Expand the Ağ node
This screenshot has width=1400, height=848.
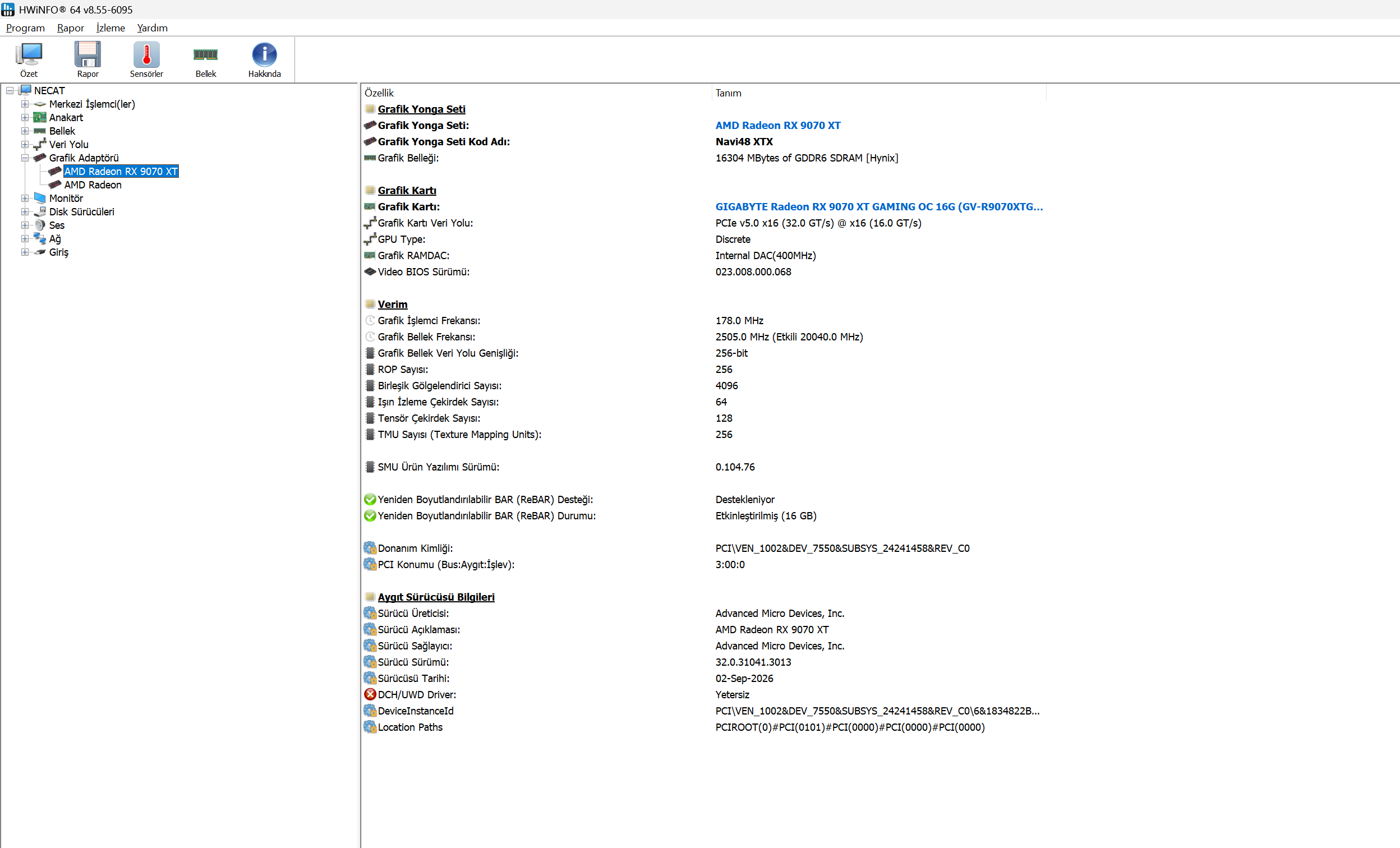(25, 239)
